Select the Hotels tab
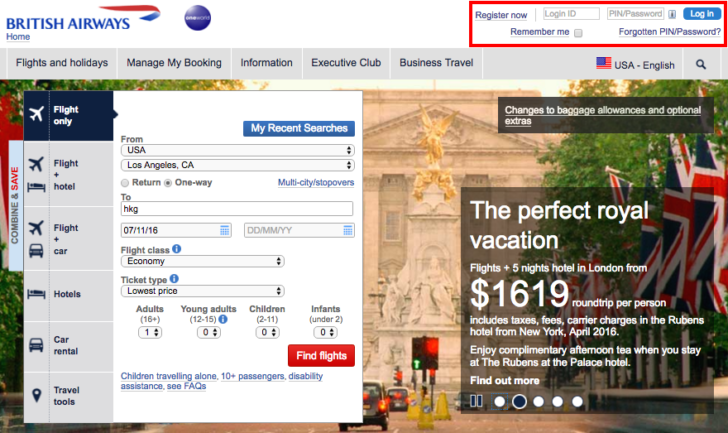The width and height of the screenshot is (728, 433). coord(69,294)
